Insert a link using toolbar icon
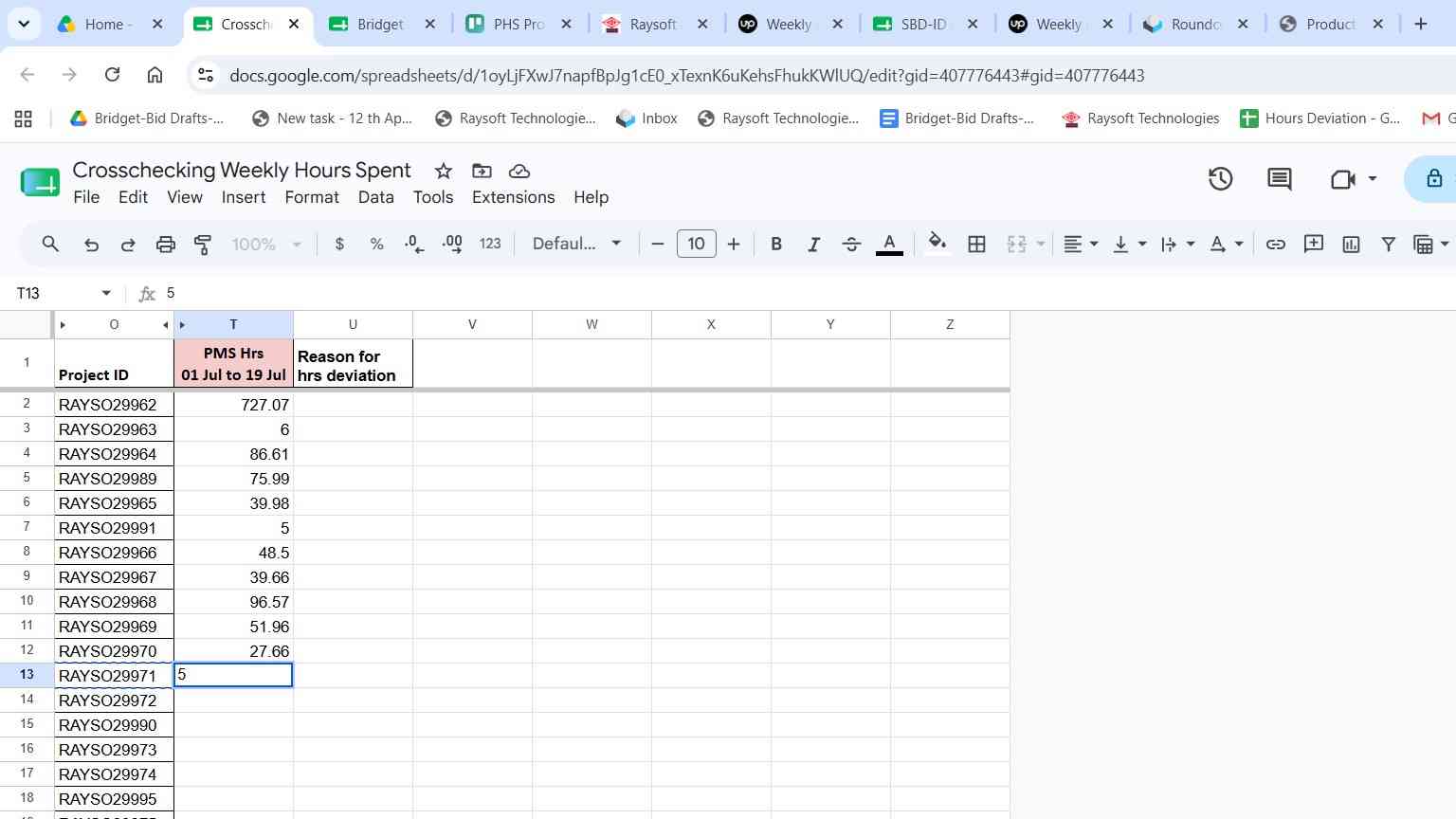 click(1276, 244)
